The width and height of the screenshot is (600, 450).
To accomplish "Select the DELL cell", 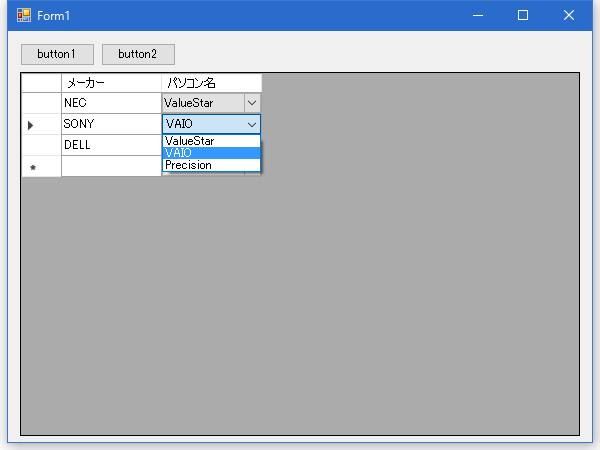I will click(111, 145).
